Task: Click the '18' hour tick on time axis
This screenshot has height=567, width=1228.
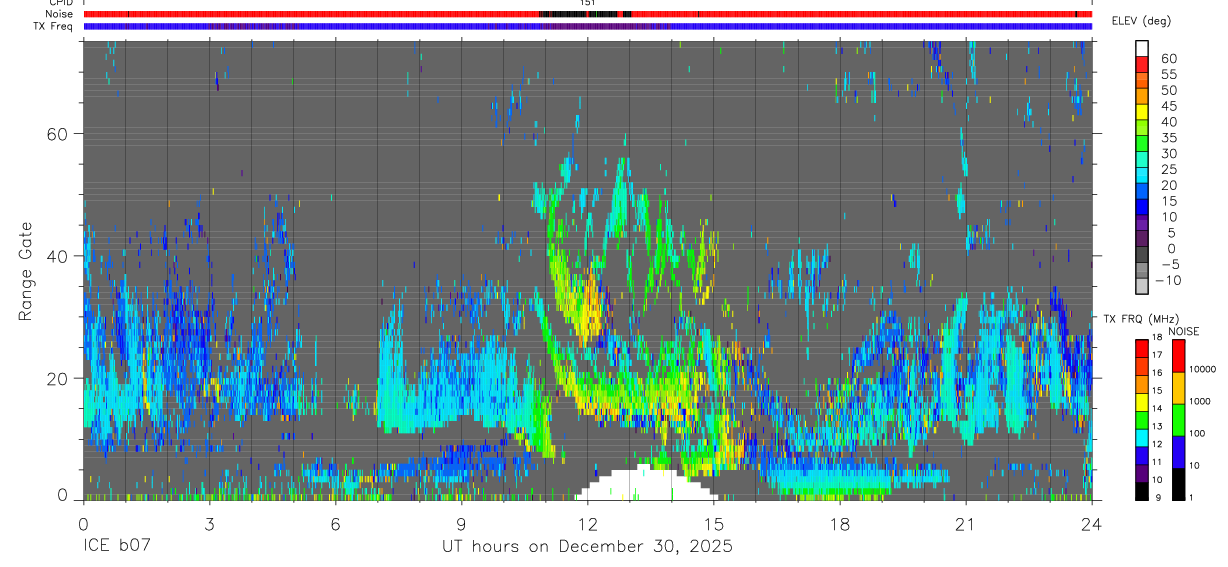Action: 839,523
